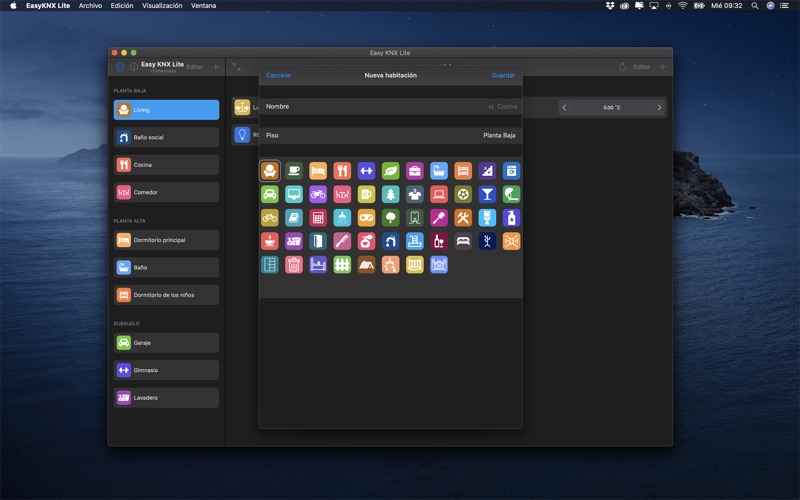The image size is (800, 500).
Task: Choose the pink trash can icon
Action: [x=294, y=265]
